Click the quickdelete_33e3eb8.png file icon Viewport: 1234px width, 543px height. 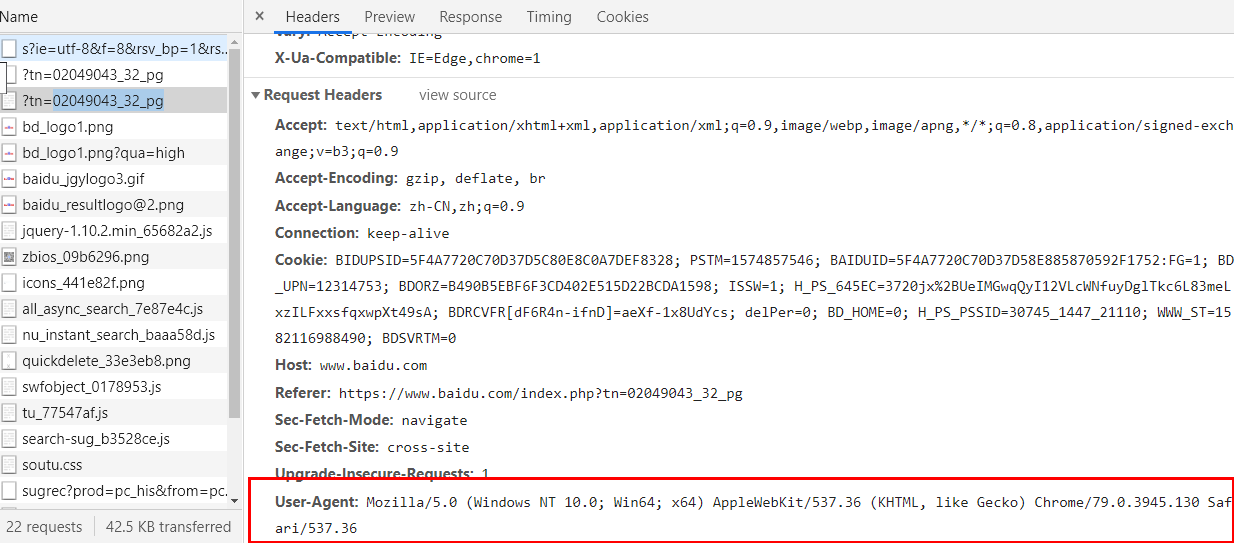9,361
